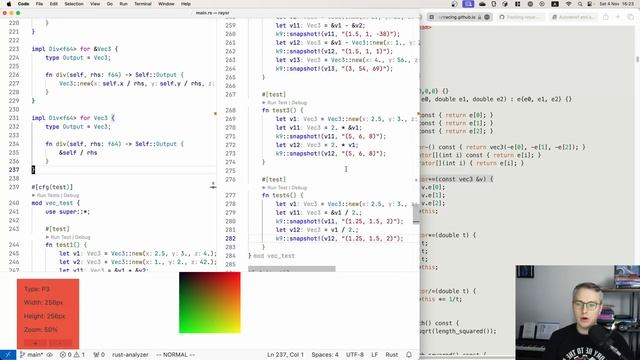Click rust-analyzer in the status bar
The image size is (640, 360).
pos(130,355)
